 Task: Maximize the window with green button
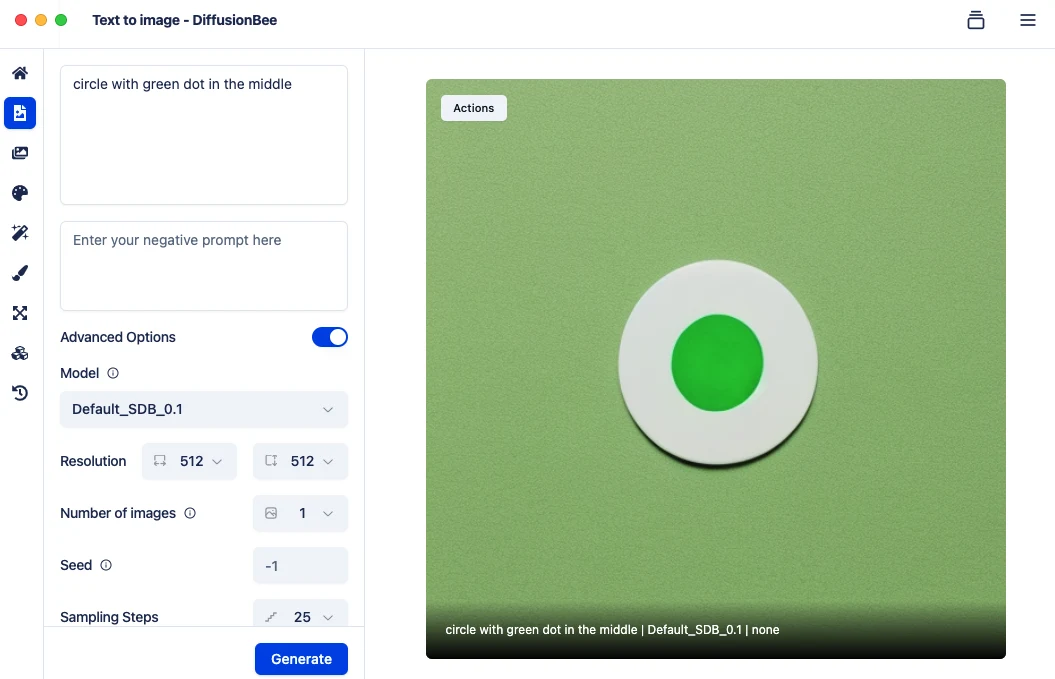point(61,20)
